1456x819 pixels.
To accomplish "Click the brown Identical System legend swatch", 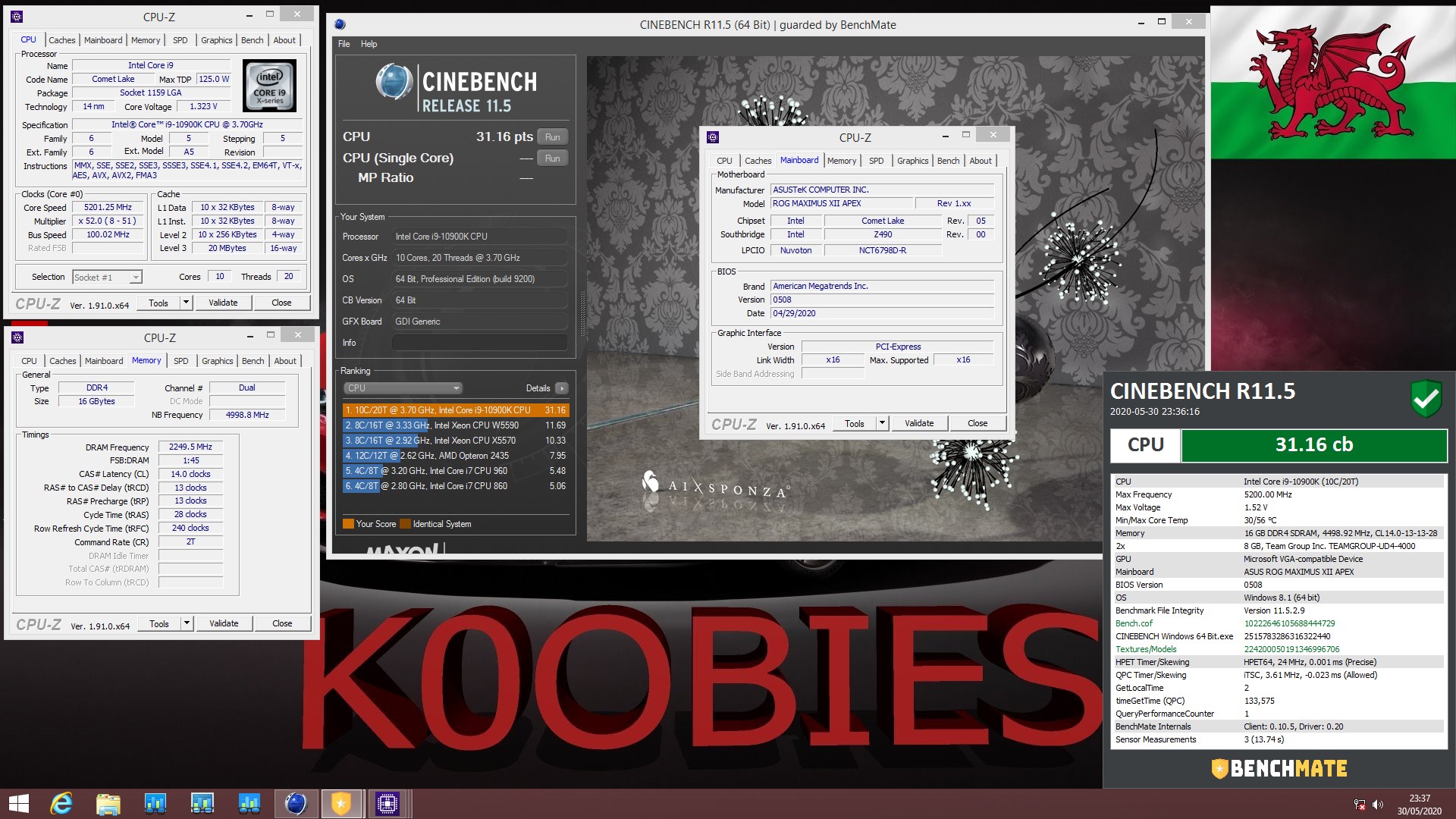I will 405,524.
